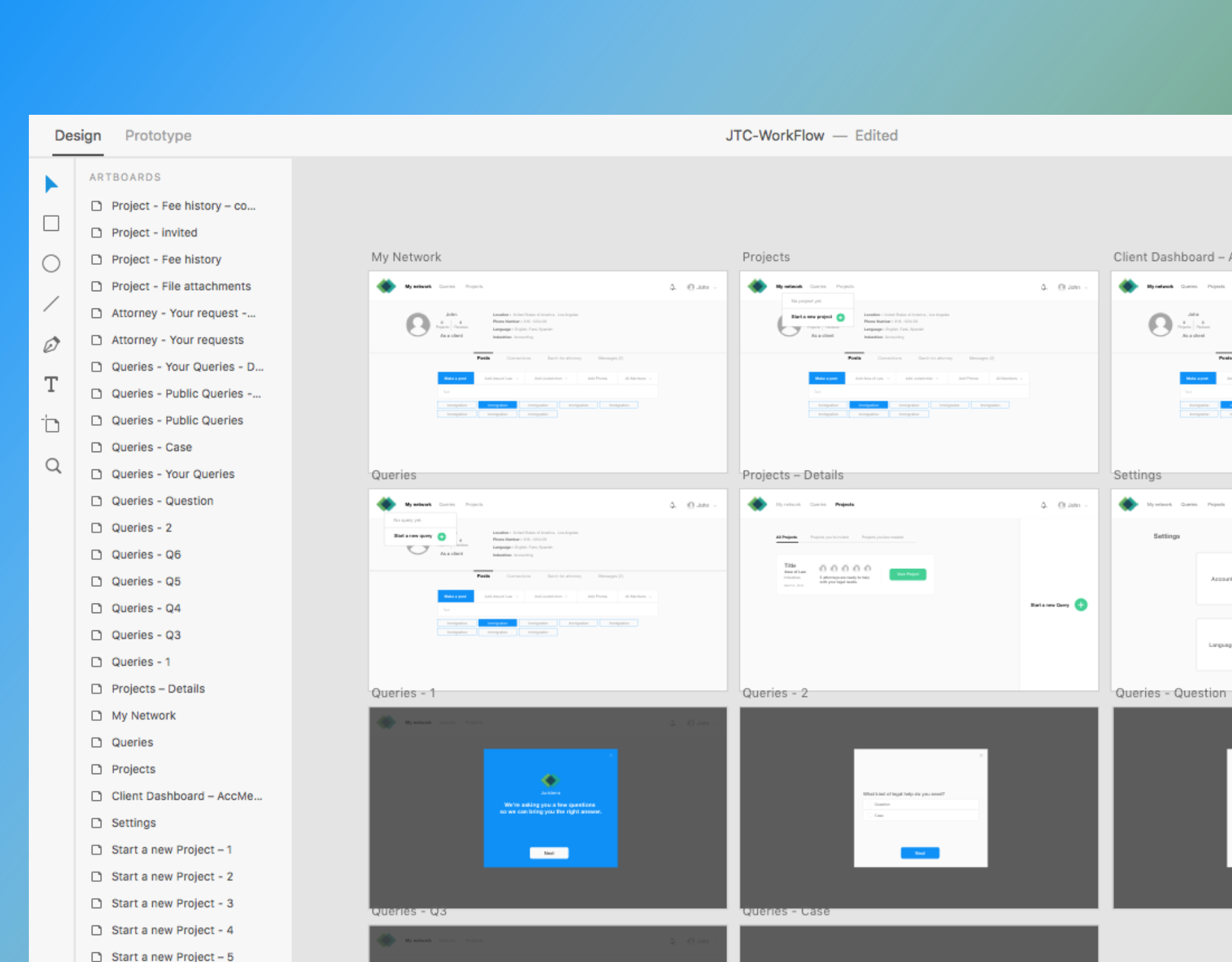Switch to the Design tab
This screenshot has width=1232, height=962.
click(78, 135)
